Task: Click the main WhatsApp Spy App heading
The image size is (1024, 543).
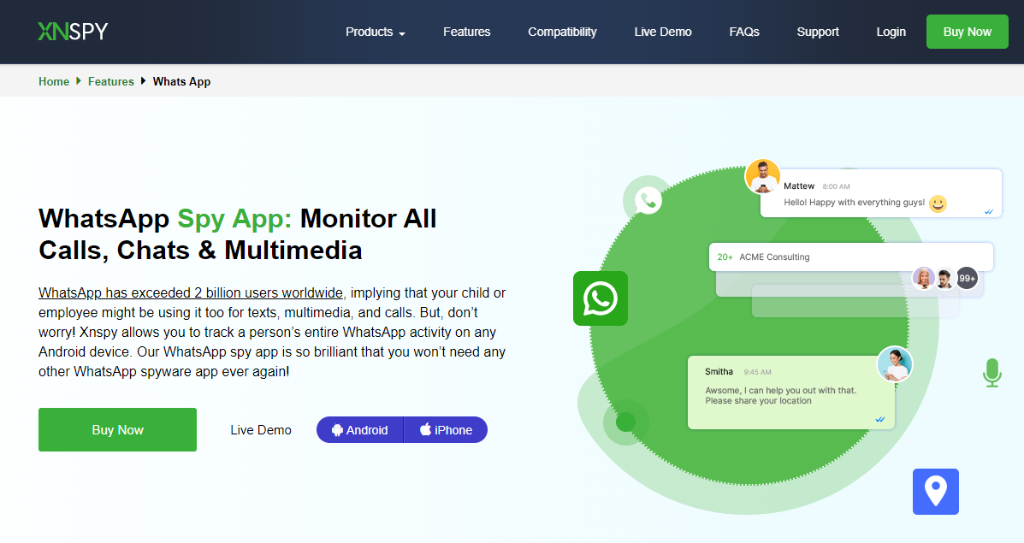Action: 238,234
